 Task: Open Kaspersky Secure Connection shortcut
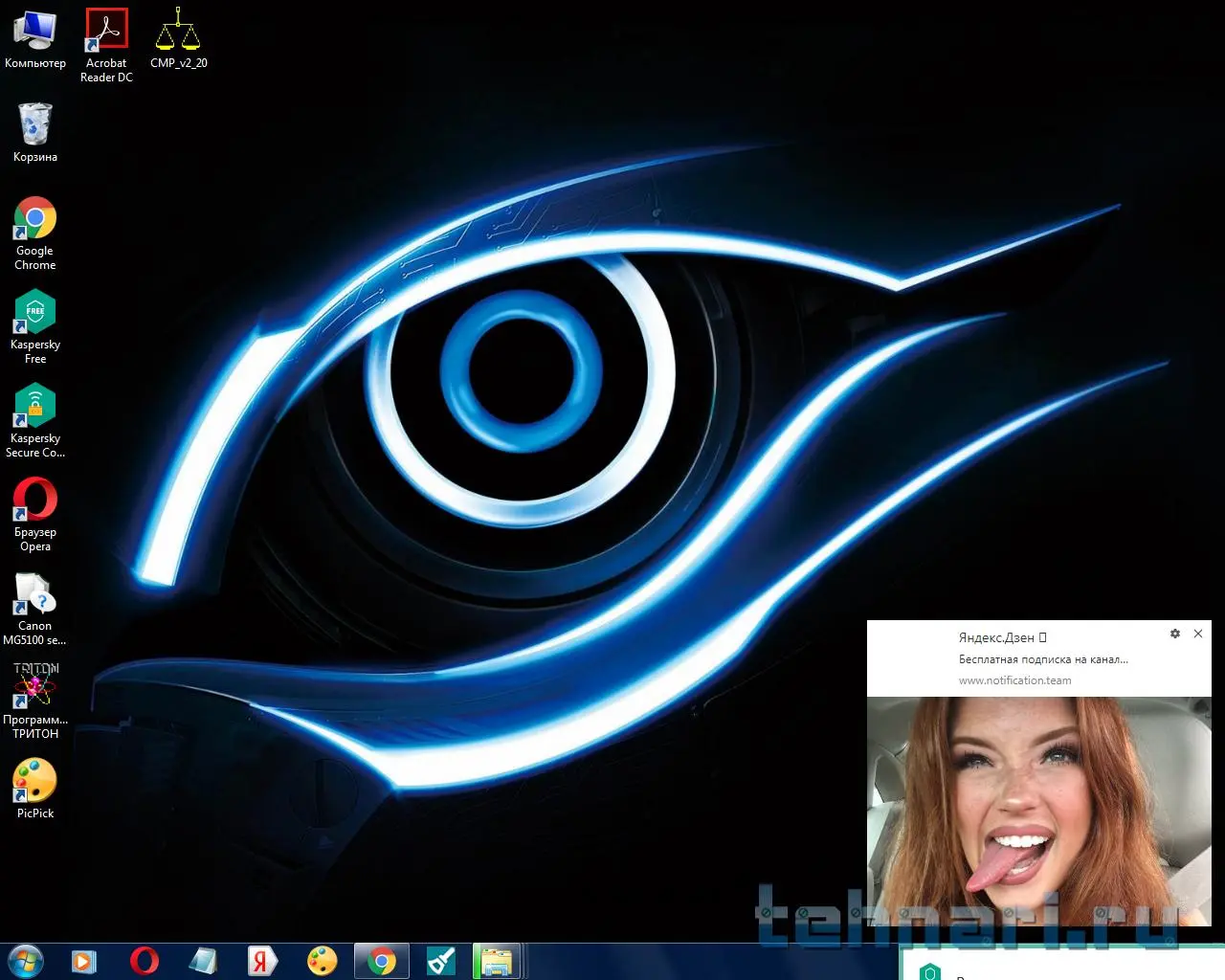click(35, 407)
